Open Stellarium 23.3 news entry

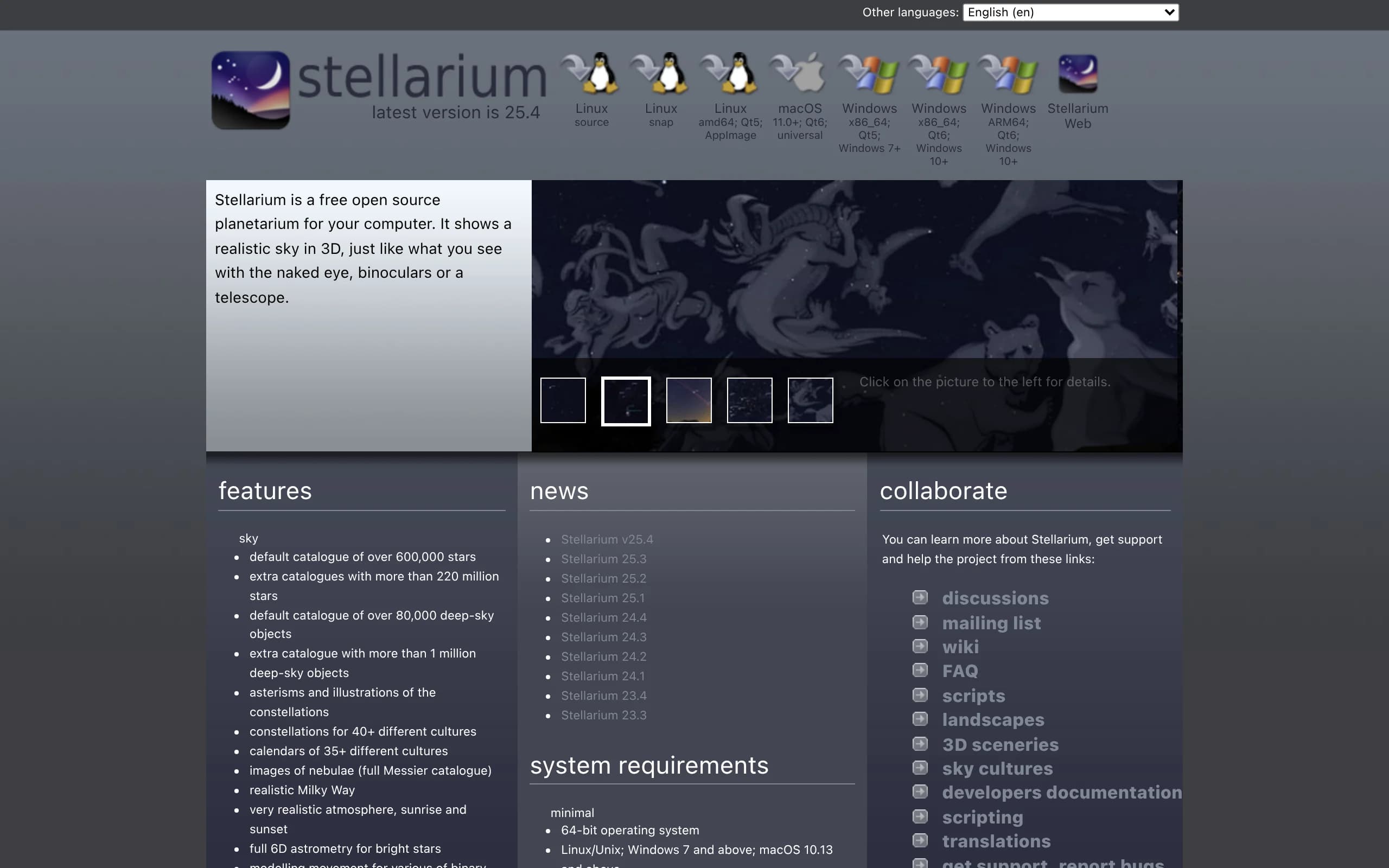coord(604,716)
